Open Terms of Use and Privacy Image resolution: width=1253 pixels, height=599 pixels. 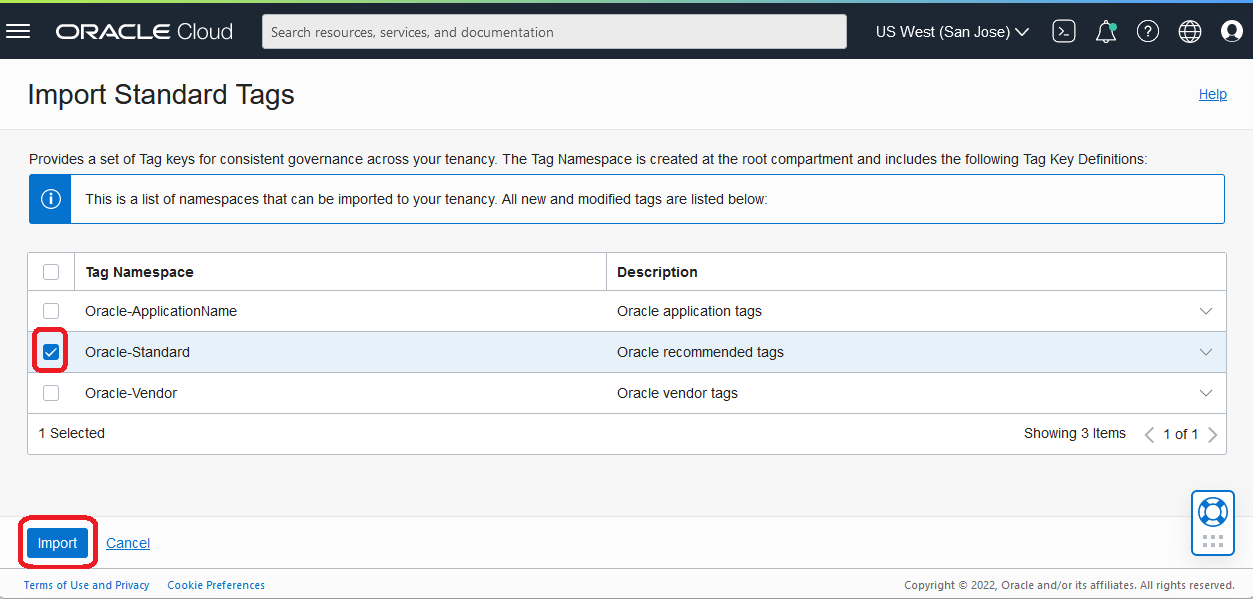coord(86,585)
